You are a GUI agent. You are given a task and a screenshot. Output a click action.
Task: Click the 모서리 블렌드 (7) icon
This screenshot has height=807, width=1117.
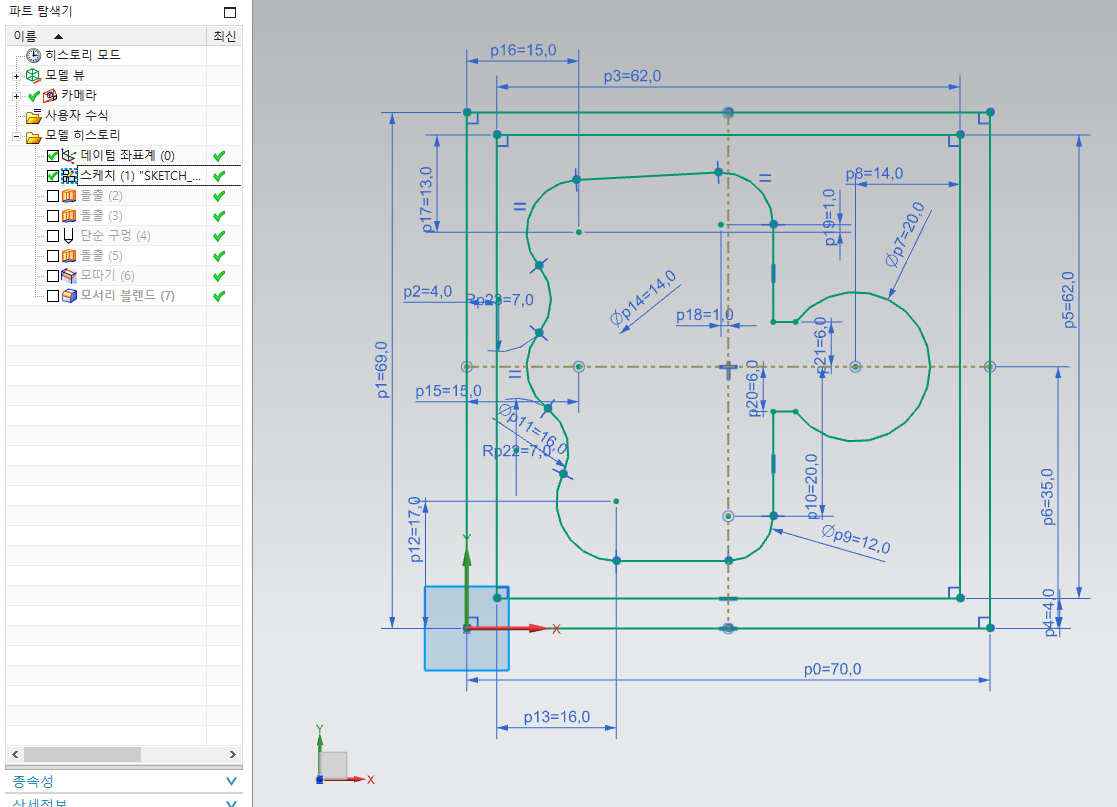pos(69,296)
